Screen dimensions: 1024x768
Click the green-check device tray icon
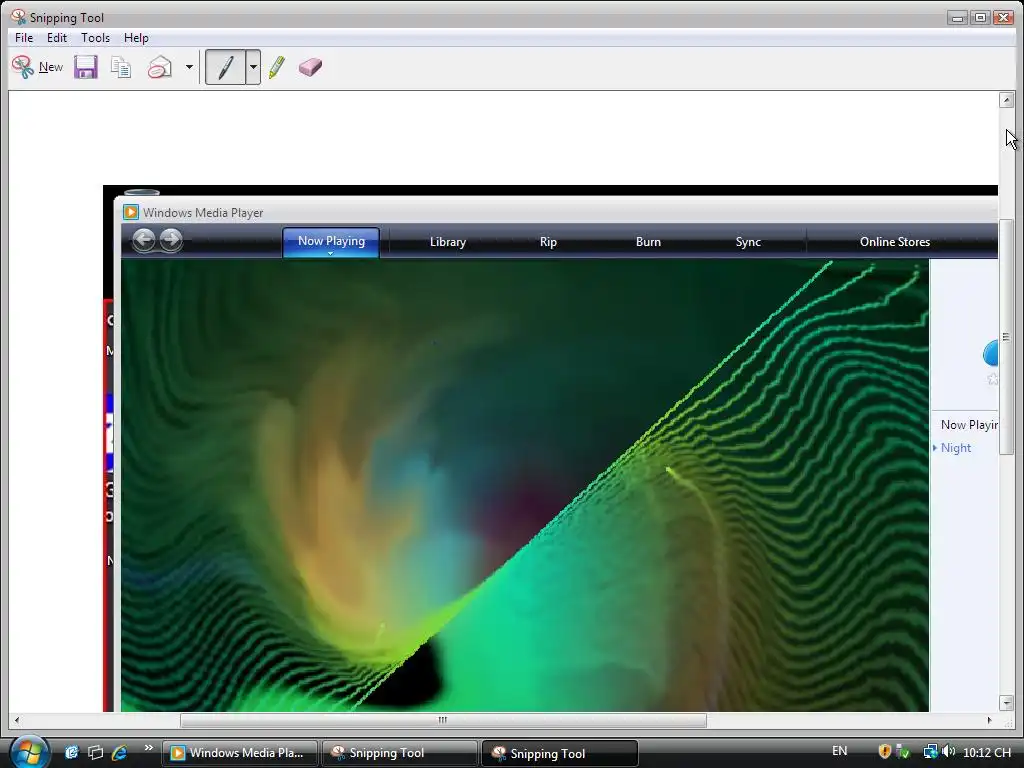pyautogui.click(x=903, y=752)
